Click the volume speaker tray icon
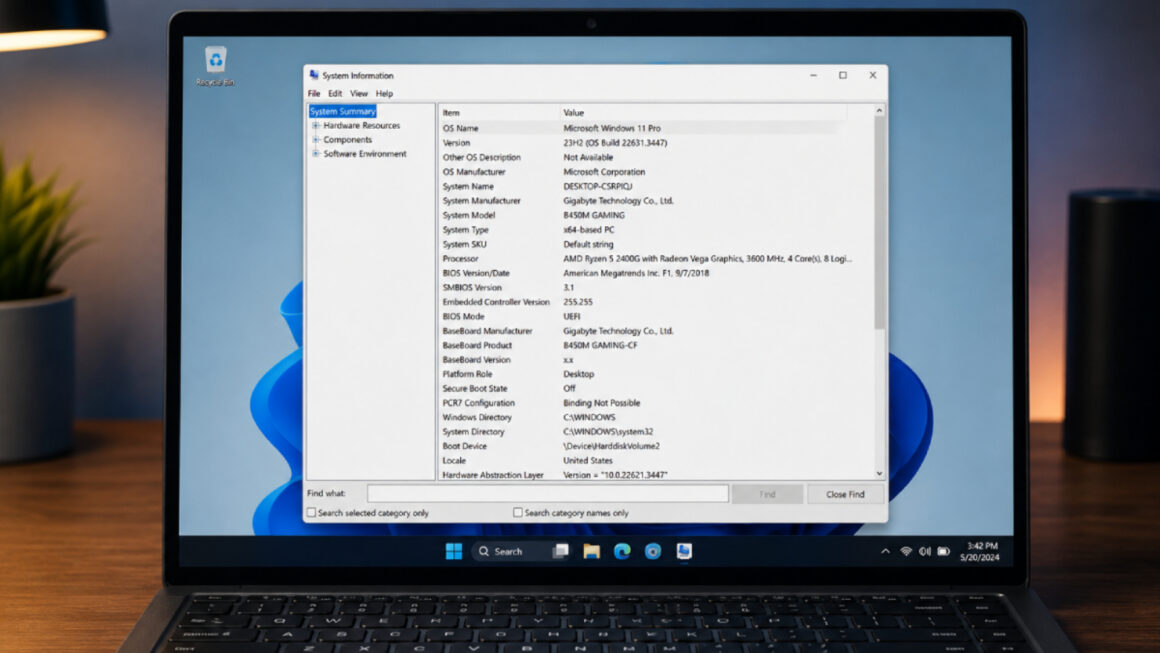The height and width of the screenshot is (653, 1160). tap(925, 551)
